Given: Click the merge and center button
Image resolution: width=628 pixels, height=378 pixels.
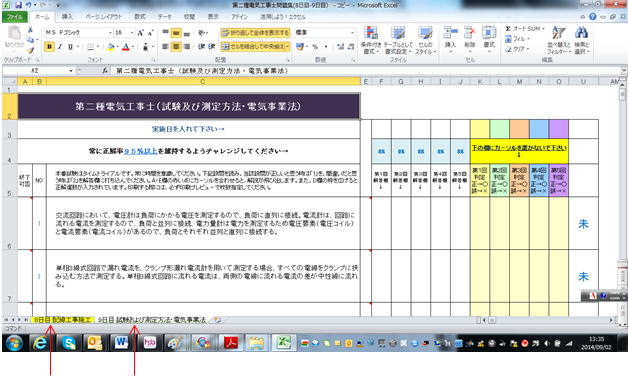Looking at the screenshot, I should (x=255, y=46).
